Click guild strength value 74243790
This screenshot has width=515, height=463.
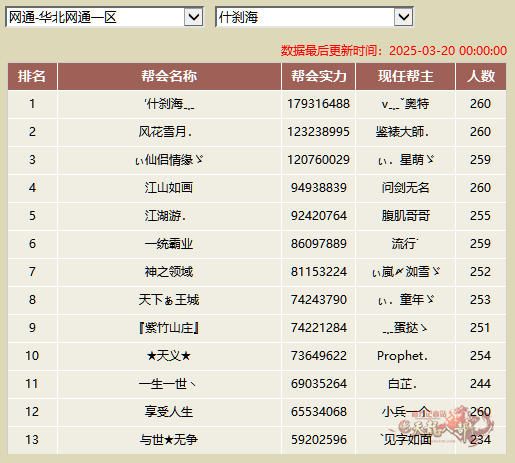tap(319, 300)
